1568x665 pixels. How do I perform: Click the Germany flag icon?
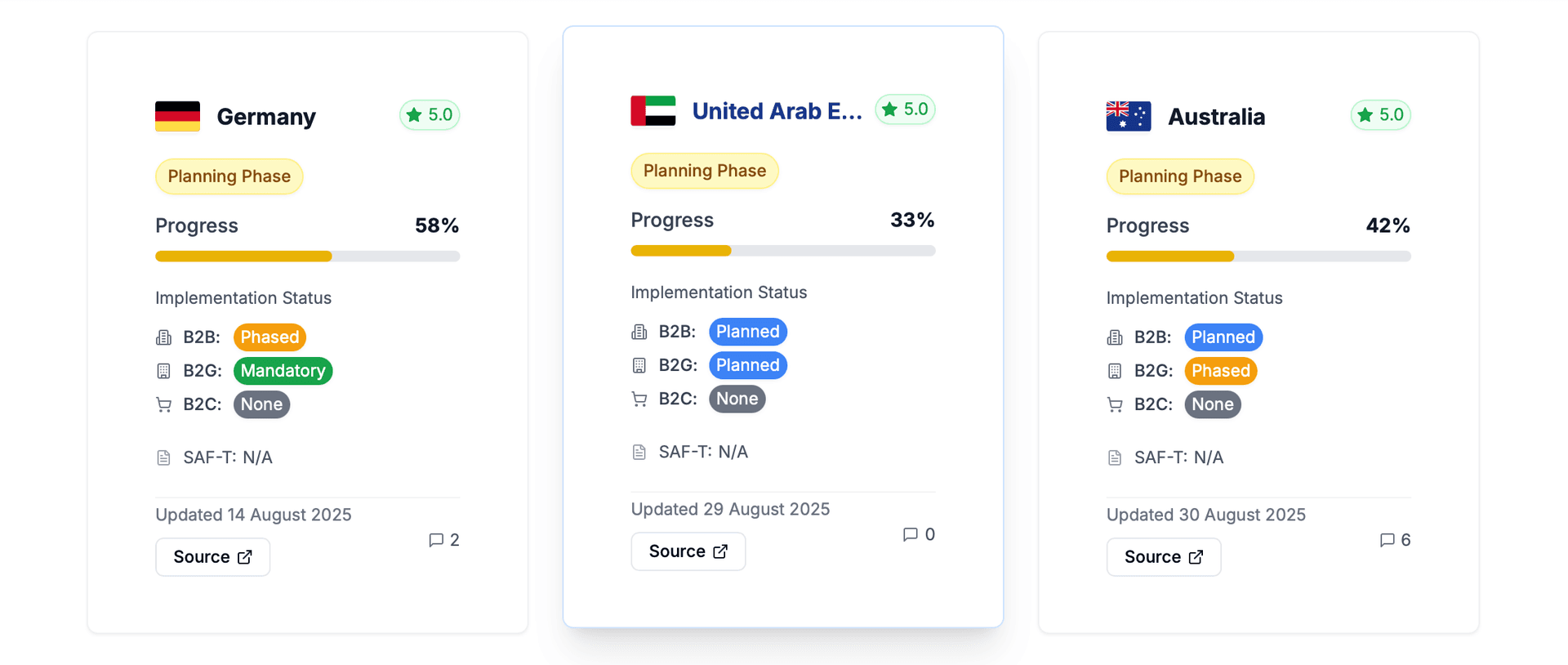[x=177, y=116]
